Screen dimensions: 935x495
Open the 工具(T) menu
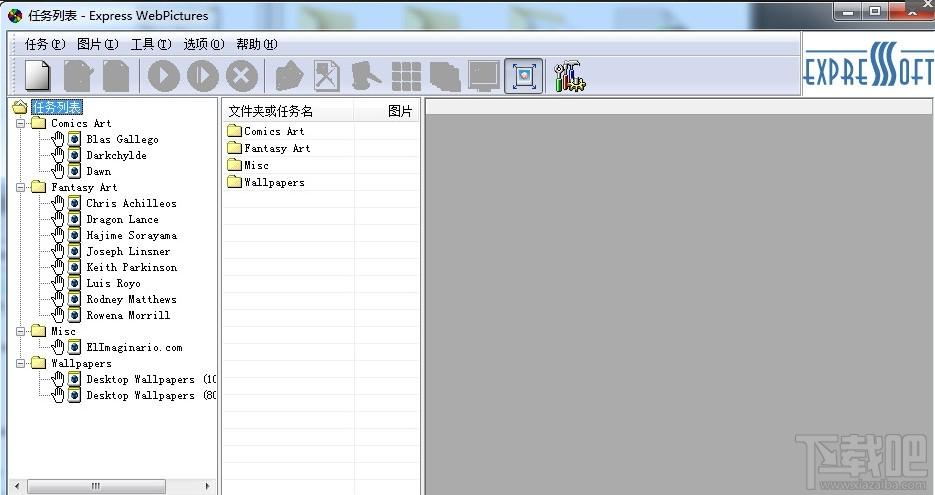151,44
